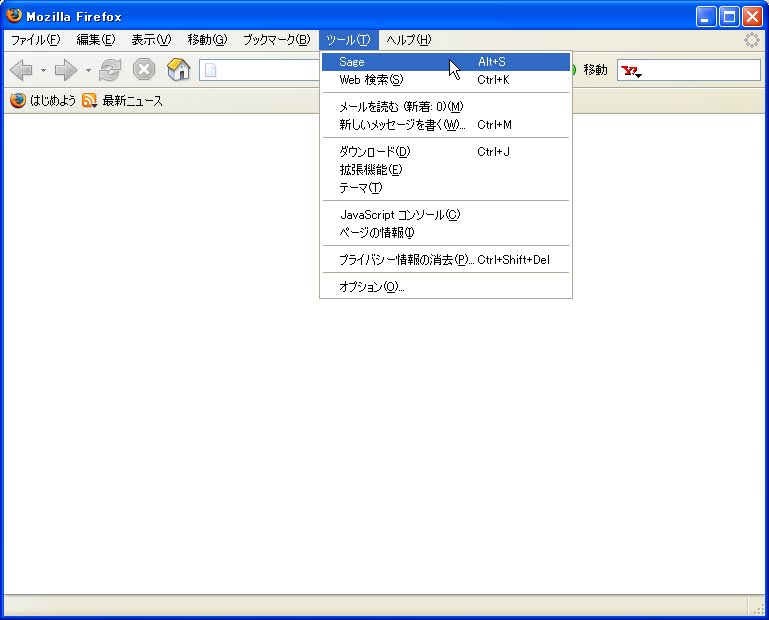Minimize the Firefox window
The image size is (769, 620).
tap(706, 17)
